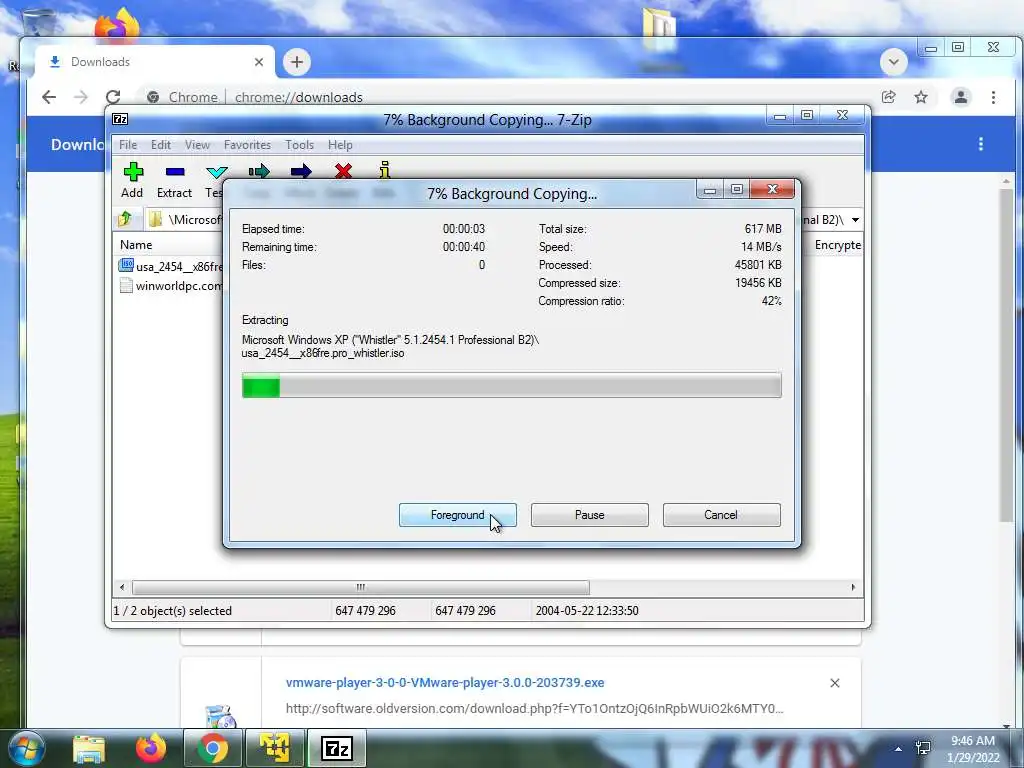Click the vmware-player source URL link
The height and width of the screenshot is (768, 1024).
[x=534, y=709]
